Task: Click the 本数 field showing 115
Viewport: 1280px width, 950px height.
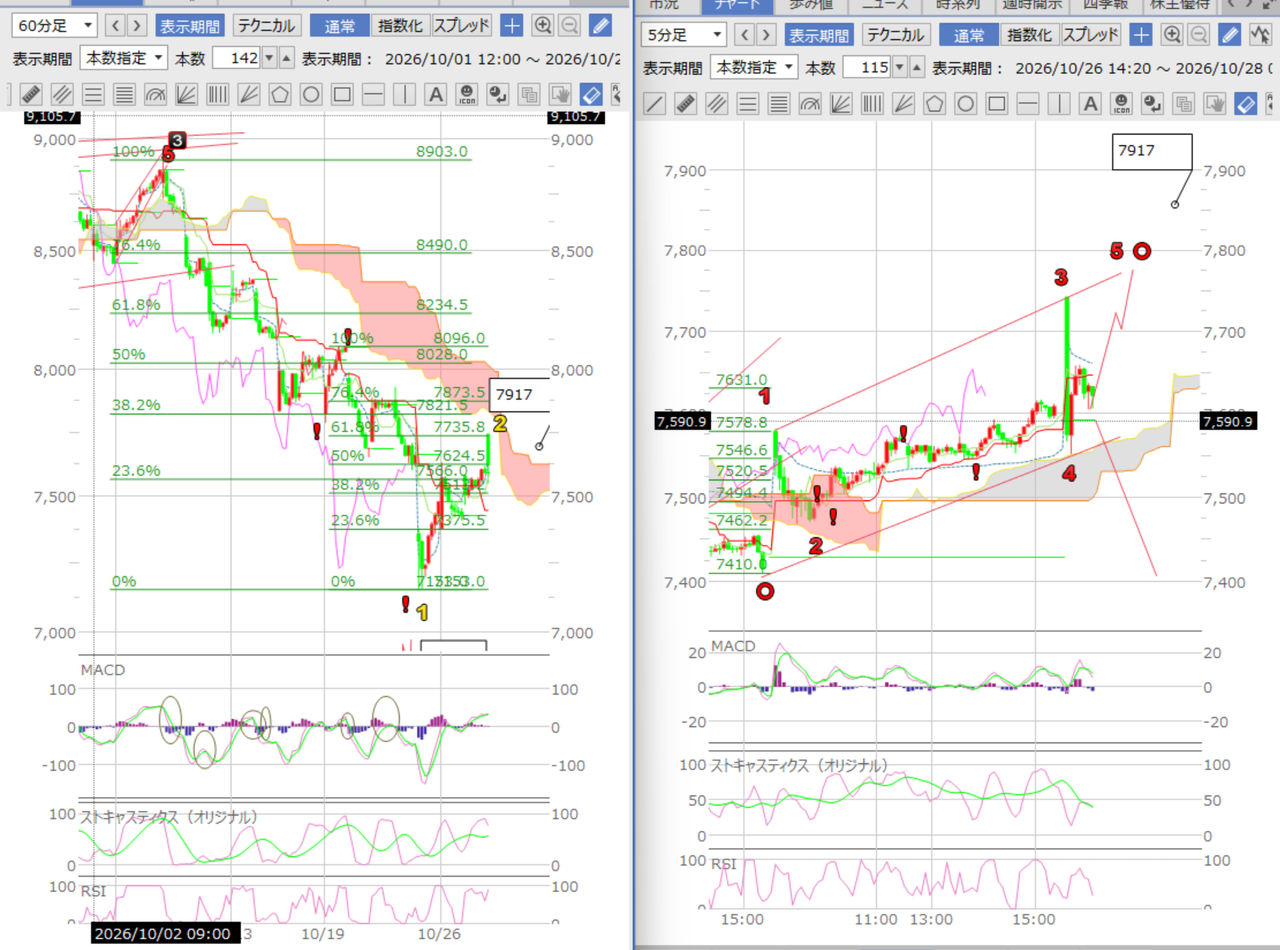Action: (867, 67)
